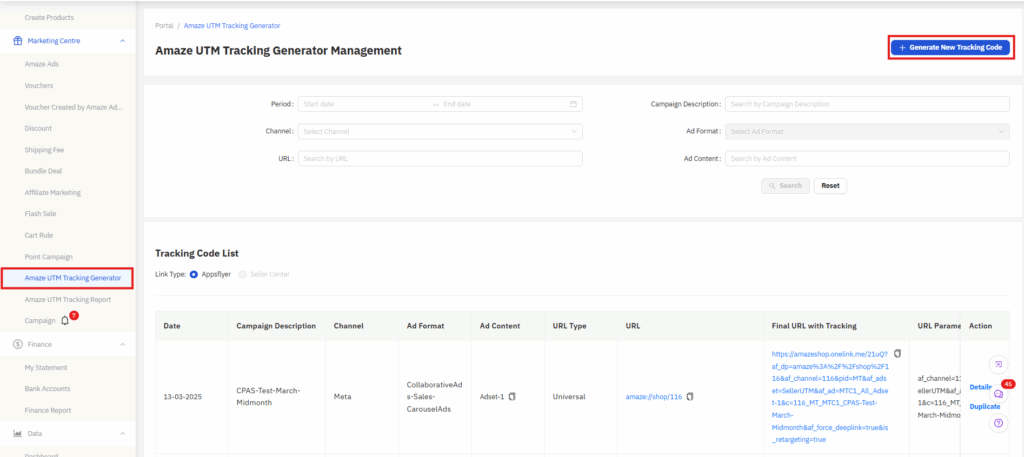This screenshot has height=457, width=1024.
Task: Collapse the Finance section
Action: point(122,344)
